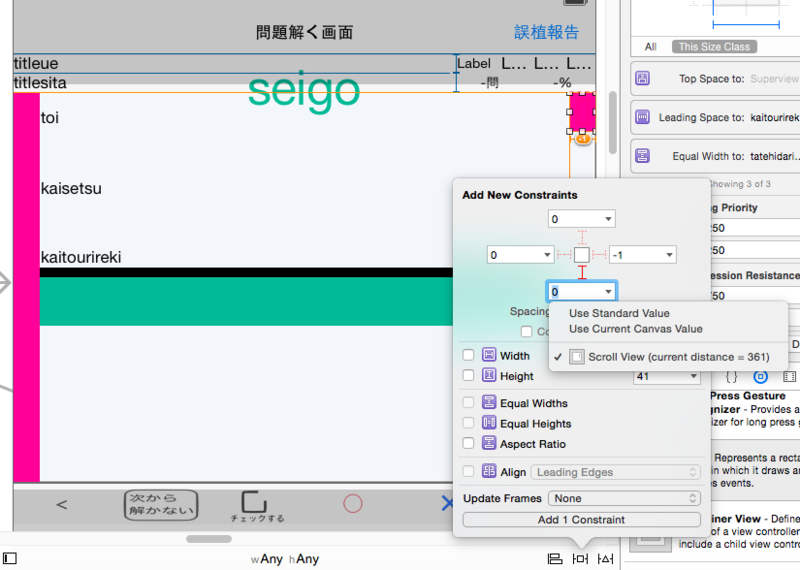Select the titleue label
The image size is (800, 570).
(36, 63)
